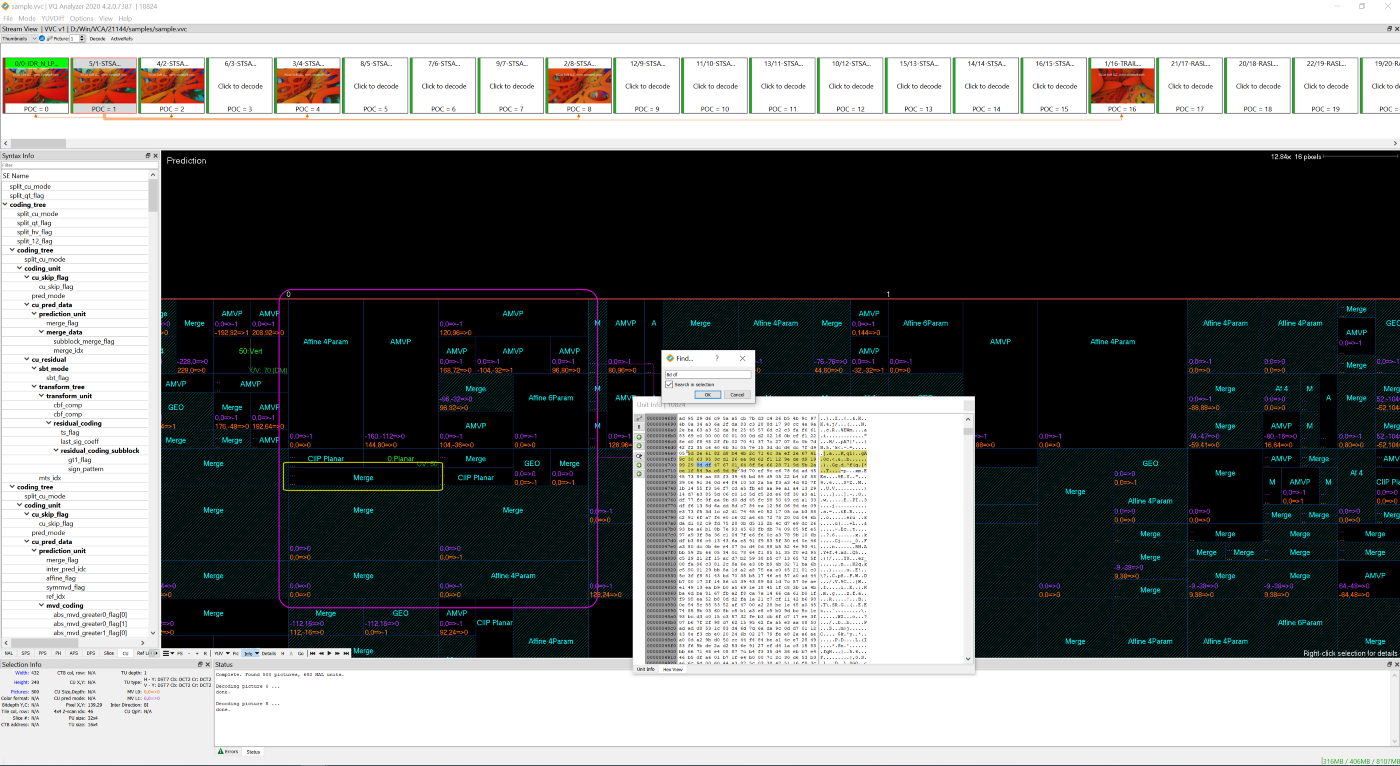Step back one picture
Viewport: 1400px width, 766px height.
(321, 653)
